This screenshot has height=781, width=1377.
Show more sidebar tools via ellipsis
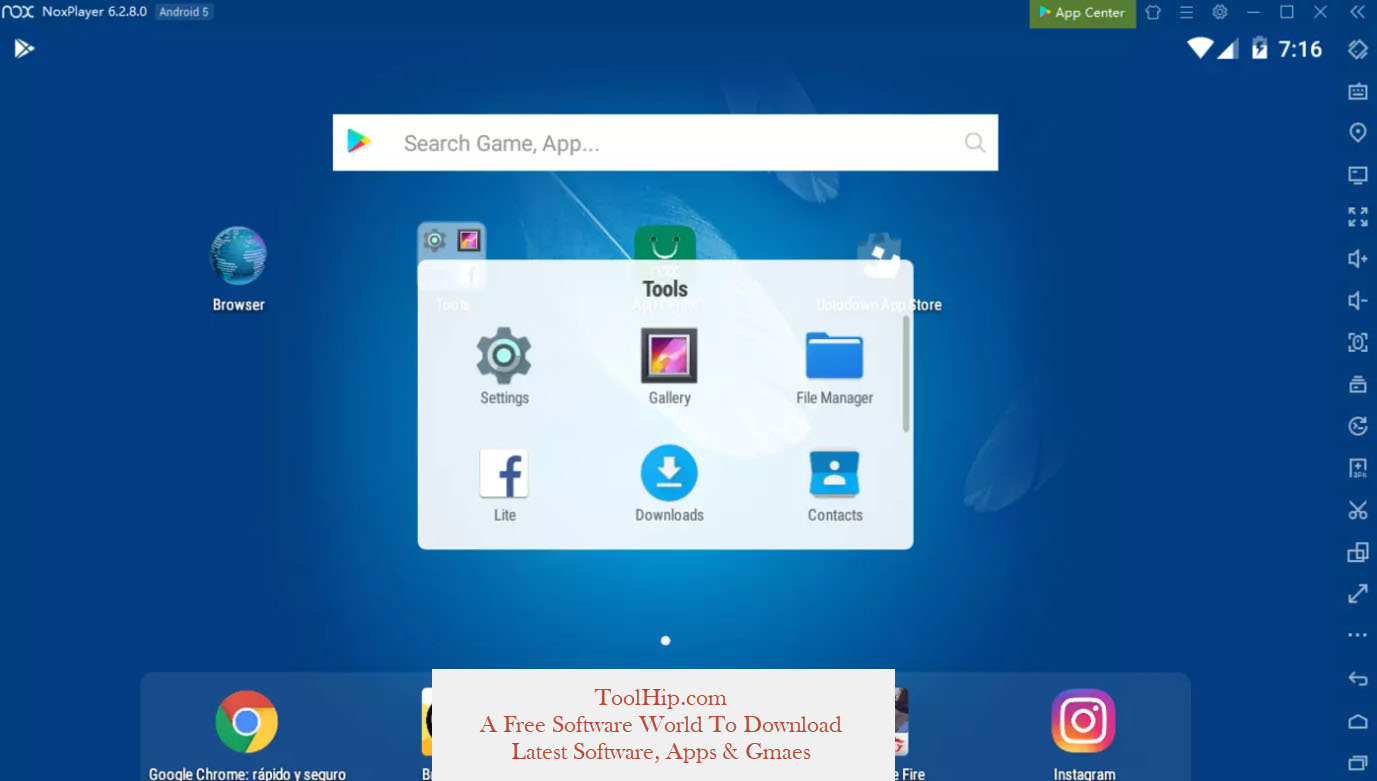click(1357, 635)
